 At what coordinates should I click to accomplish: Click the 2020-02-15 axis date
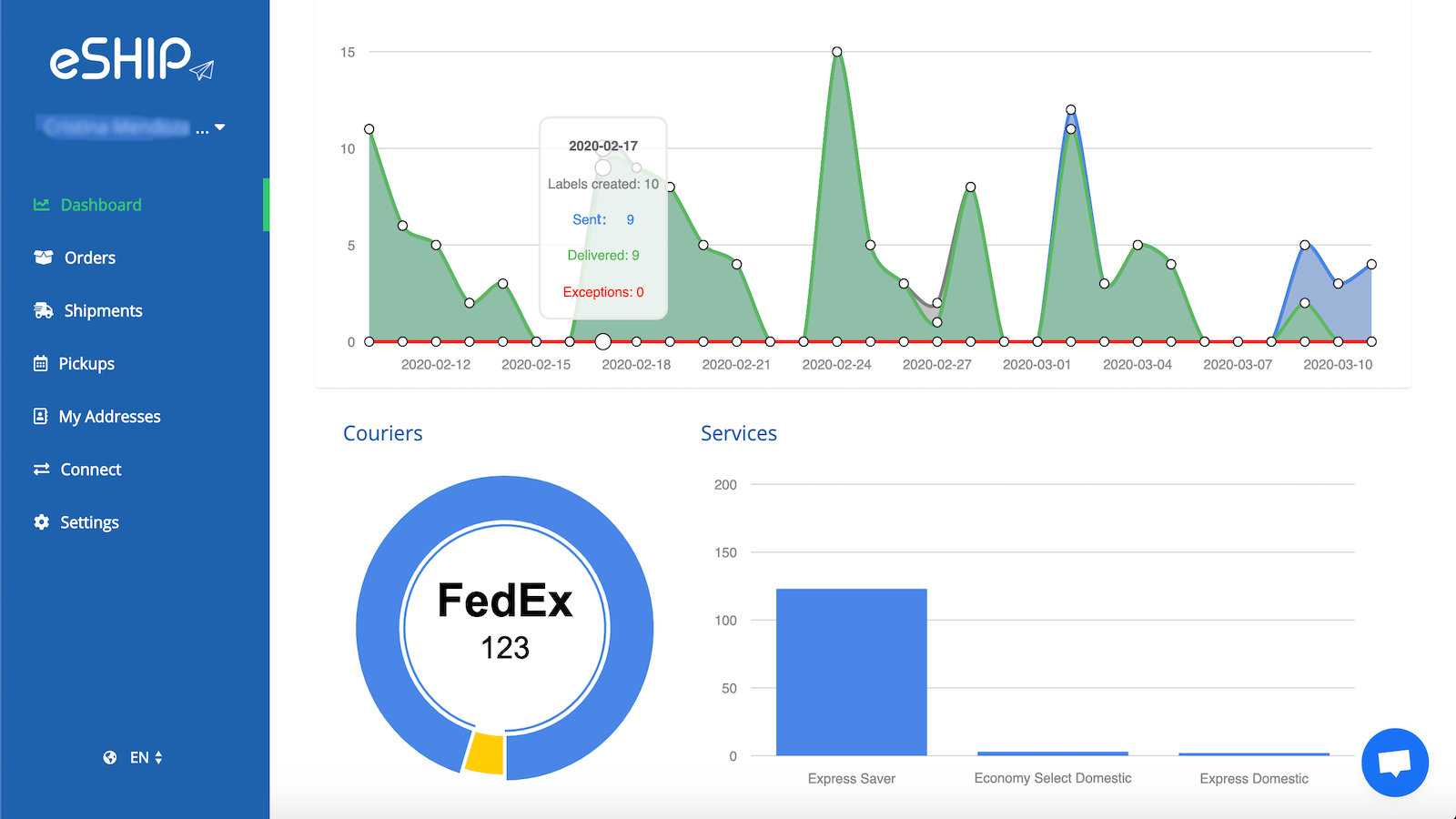[x=536, y=365]
